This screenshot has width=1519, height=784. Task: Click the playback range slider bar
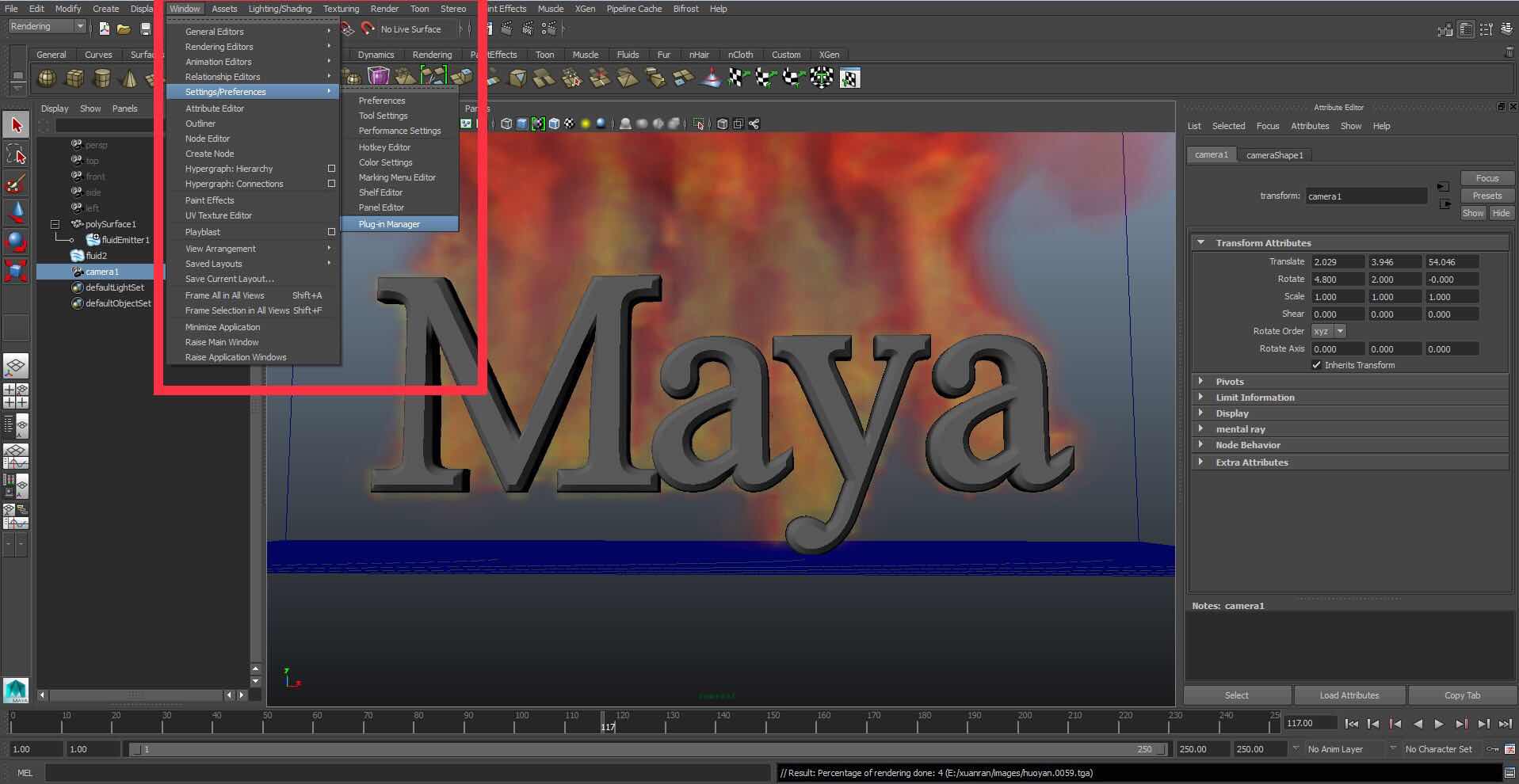pyautogui.click(x=648, y=749)
